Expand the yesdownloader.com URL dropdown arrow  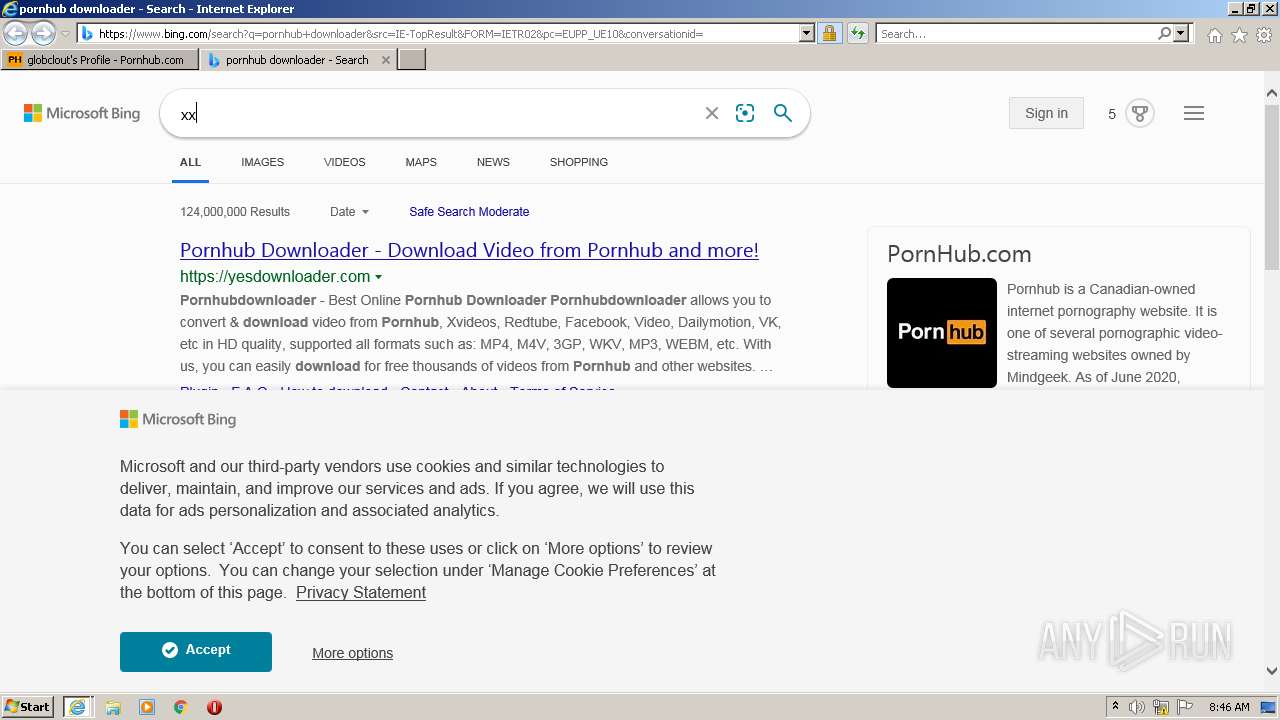(x=378, y=277)
